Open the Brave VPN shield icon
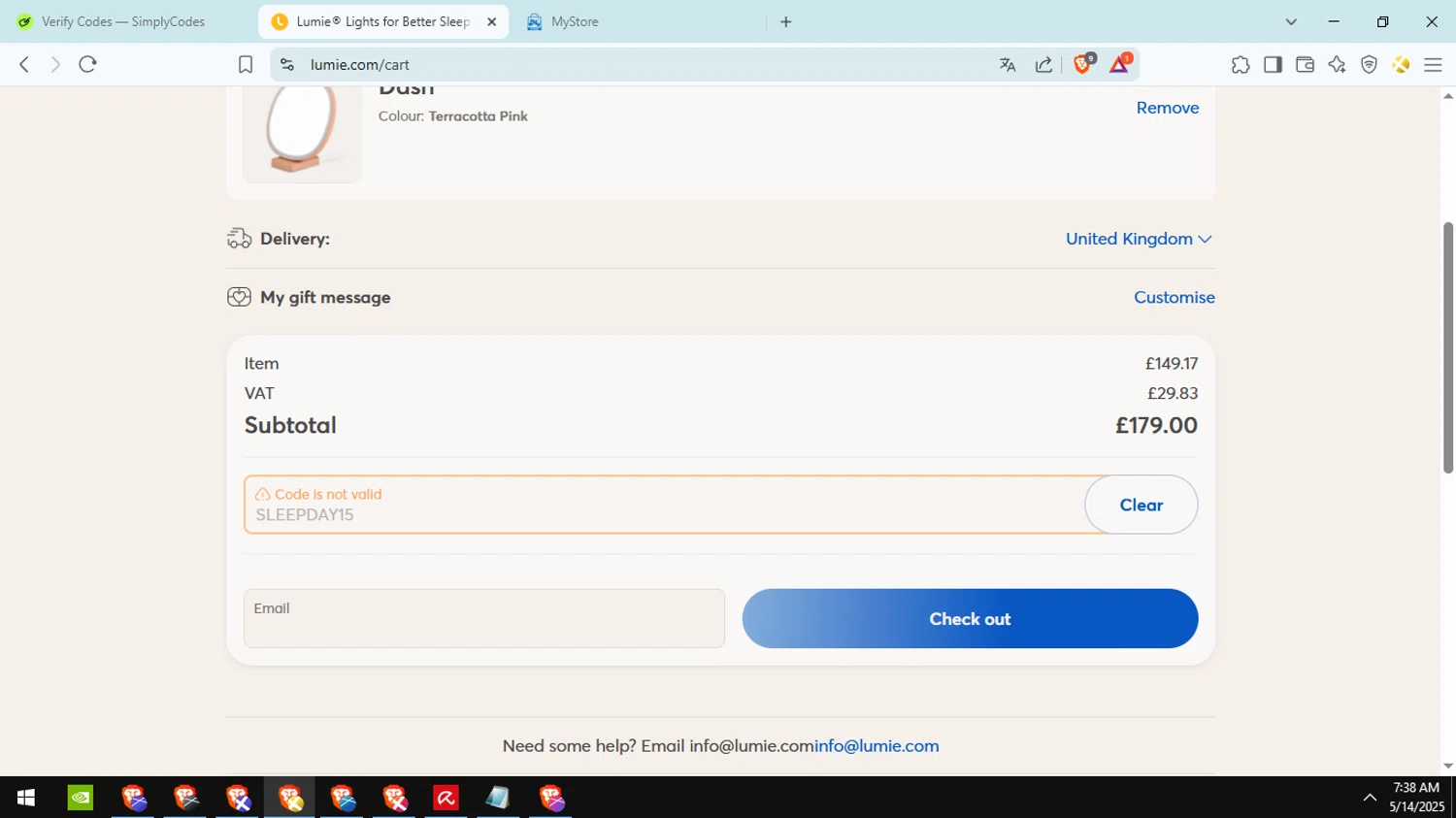The image size is (1456, 818). [x=1369, y=65]
